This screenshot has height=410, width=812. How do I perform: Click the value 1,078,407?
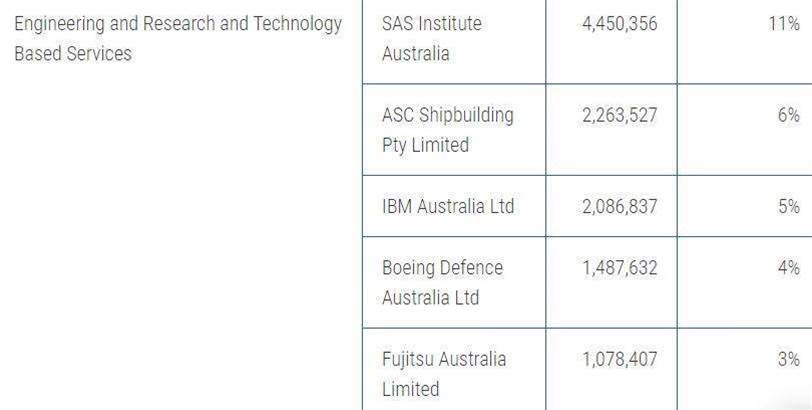tap(619, 359)
